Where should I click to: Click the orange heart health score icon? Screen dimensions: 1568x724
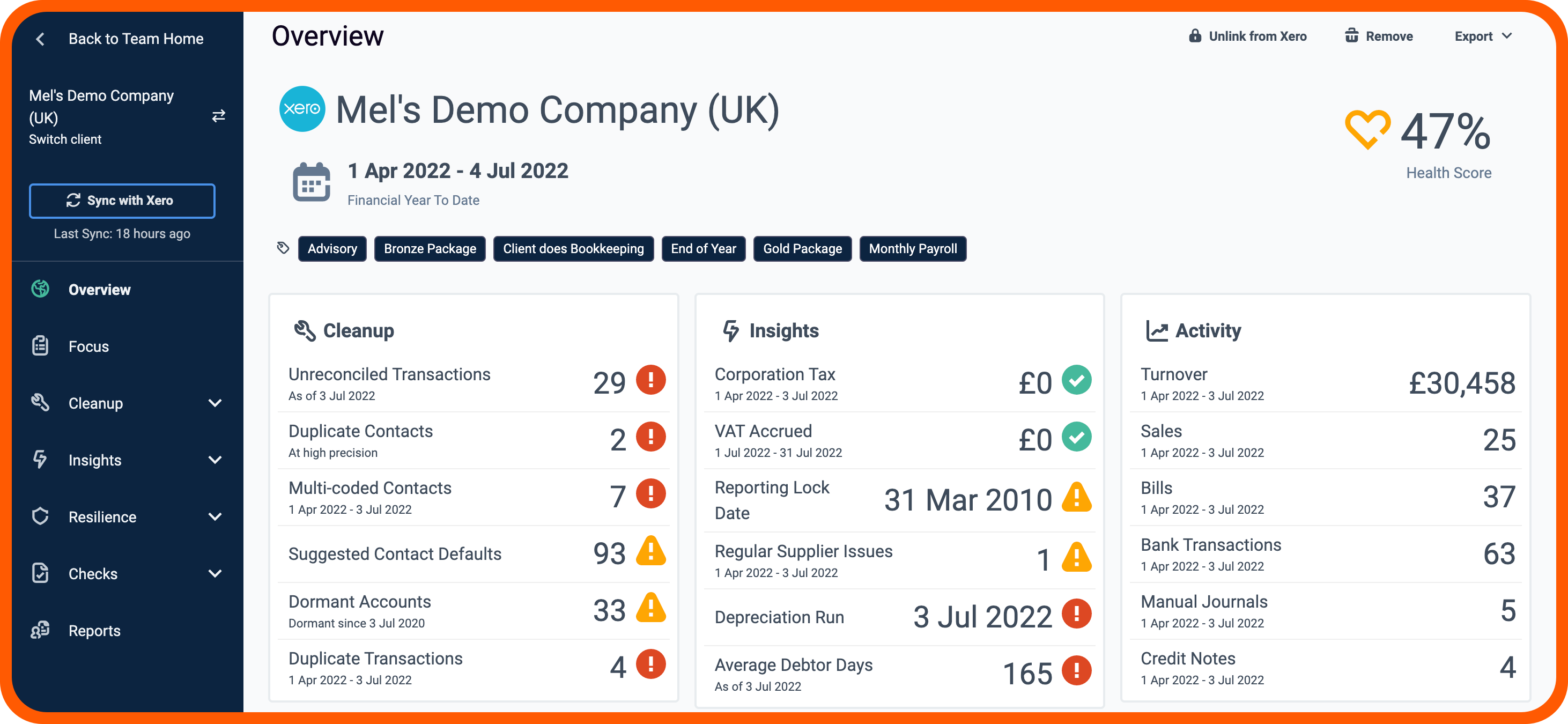point(1367,129)
